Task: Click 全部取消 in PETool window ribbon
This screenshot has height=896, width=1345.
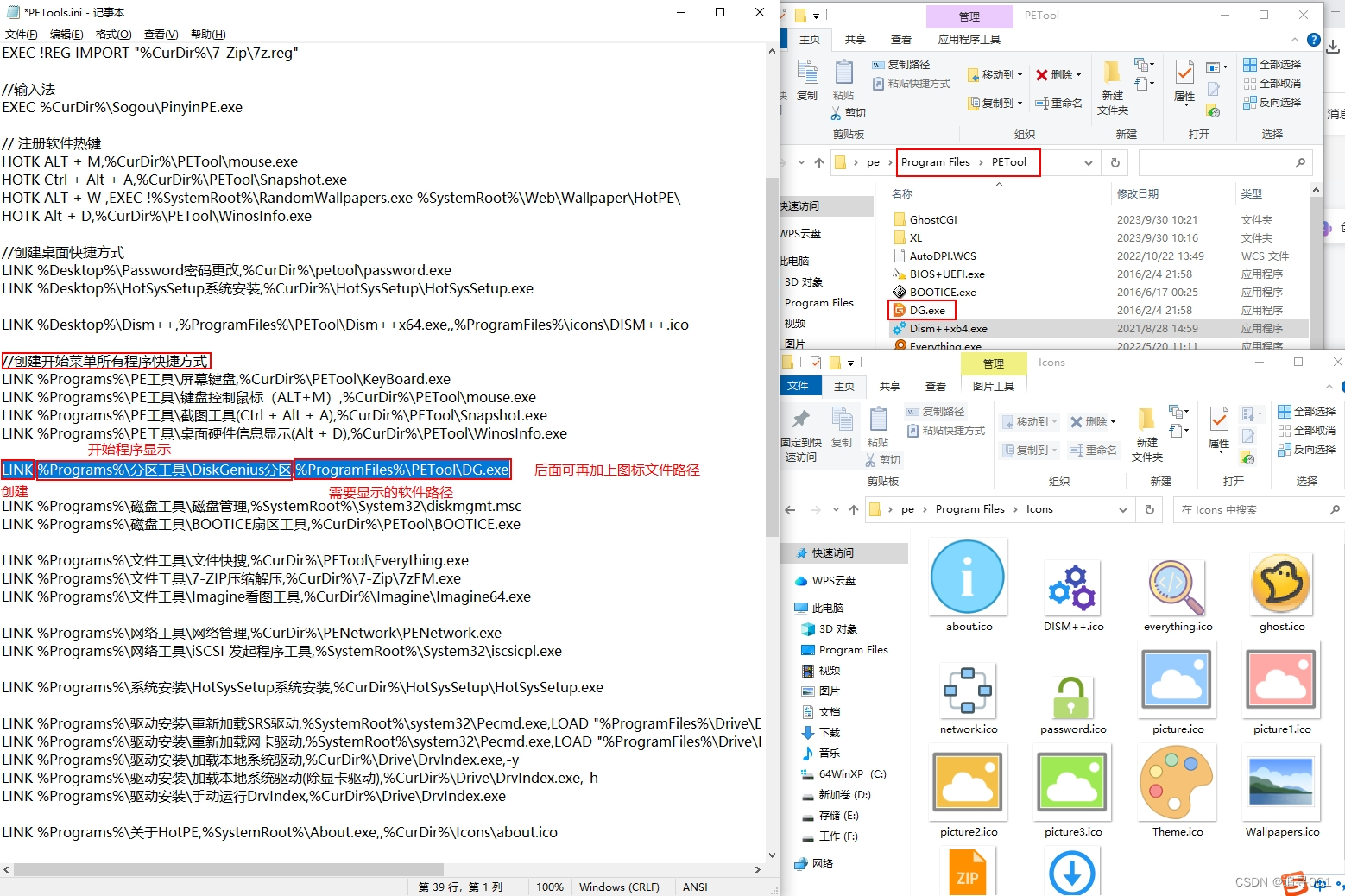Action: point(1272,84)
